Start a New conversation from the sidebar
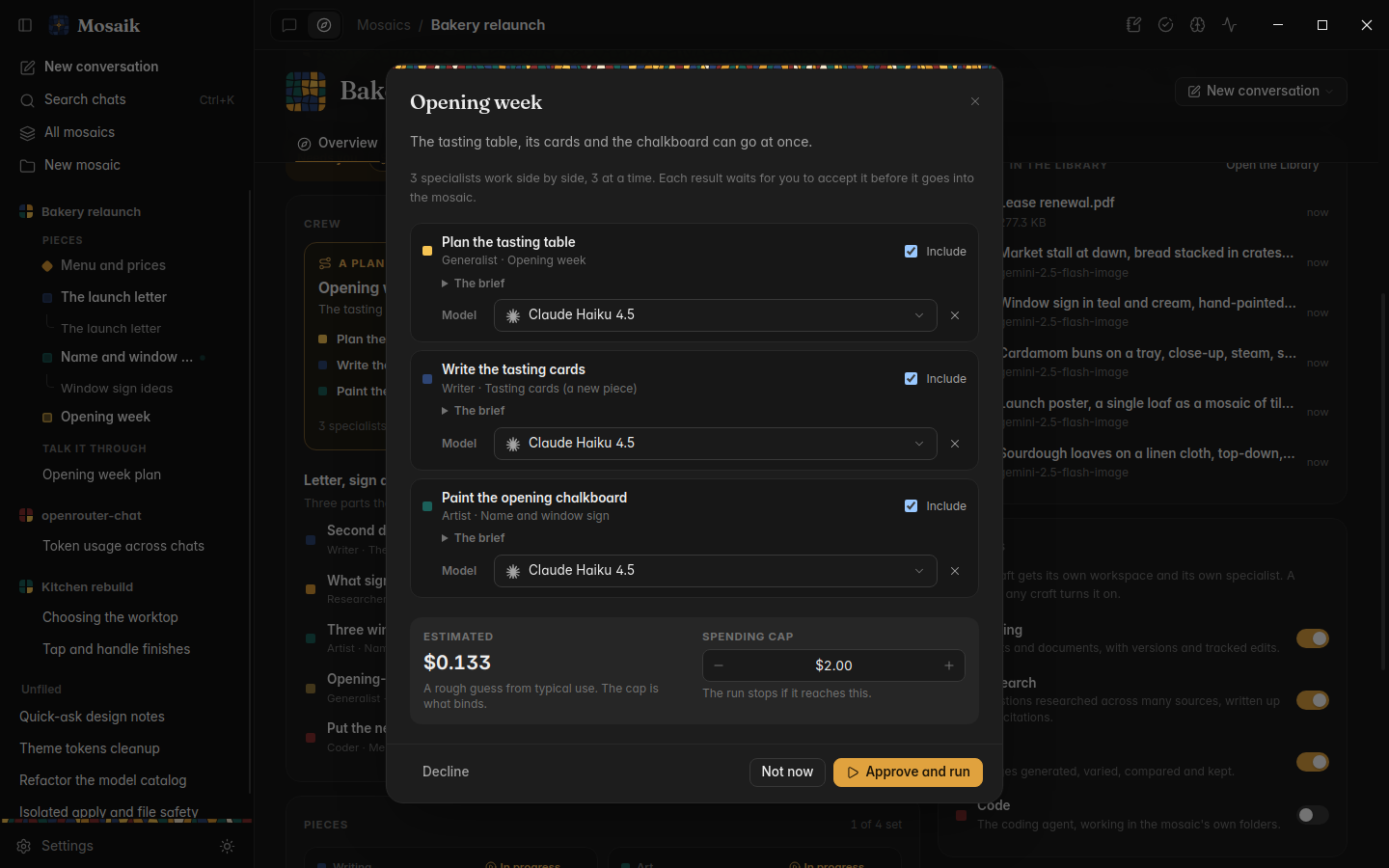The height and width of the screenshot is (868, 1389). point(126,67)
